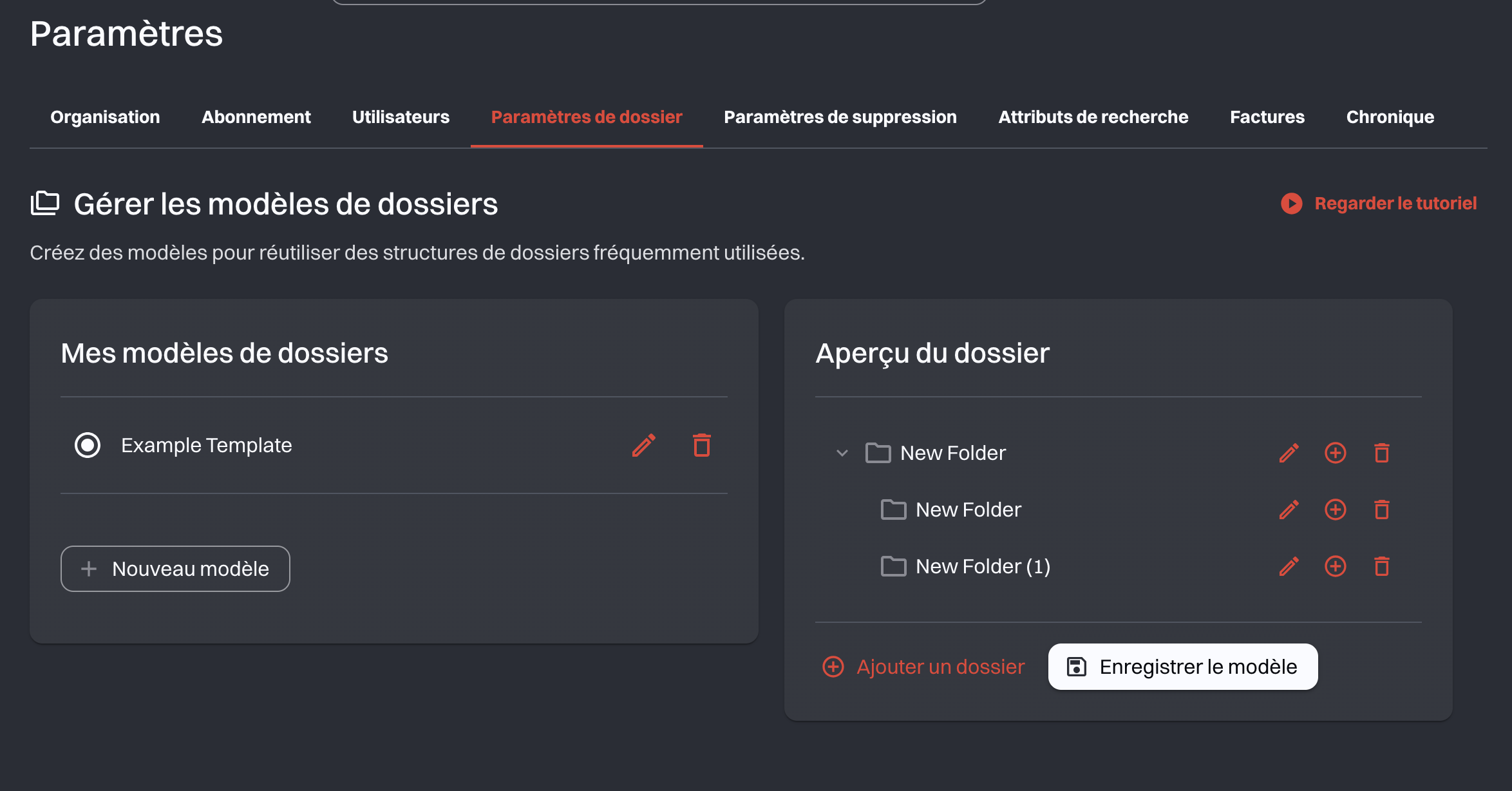Add subfolder inside New Folder (1)

(1335, 566)
